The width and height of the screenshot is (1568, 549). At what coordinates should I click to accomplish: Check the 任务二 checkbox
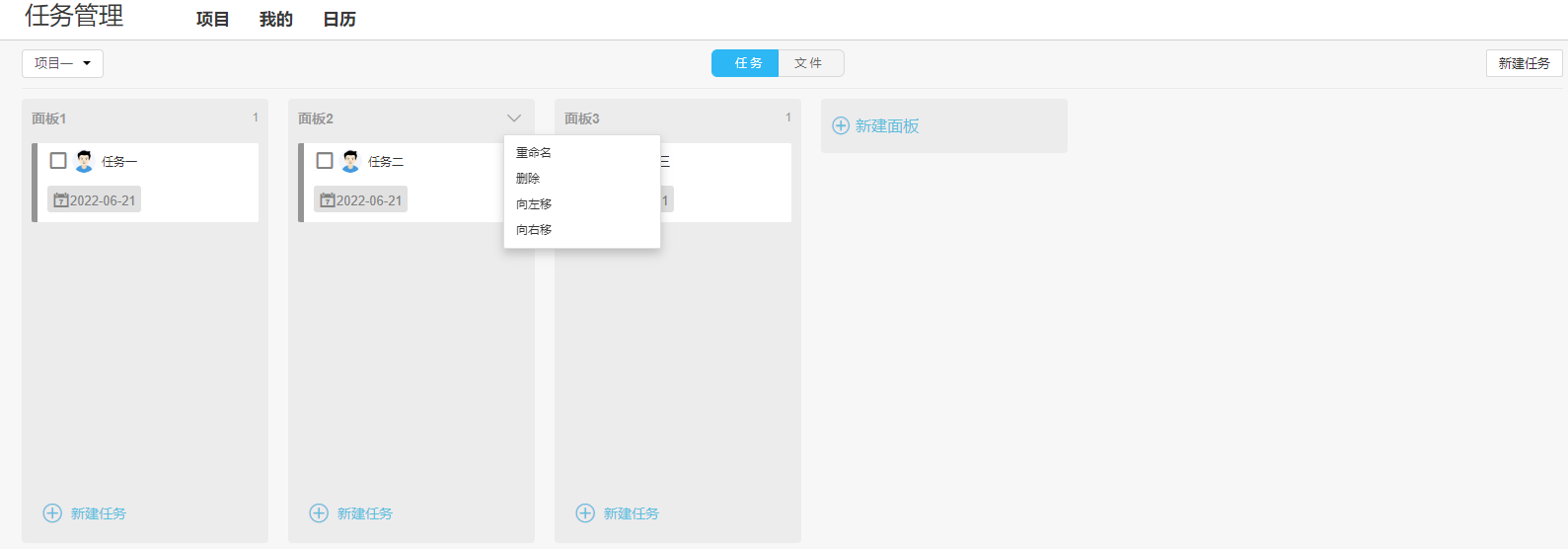pyautogui.click(x=325, y=160)
